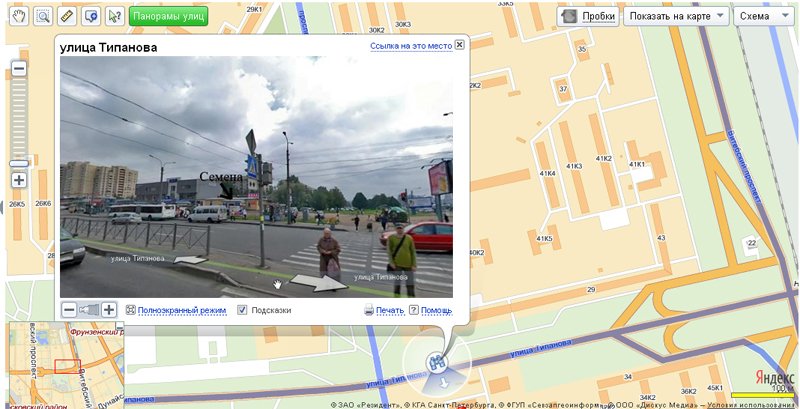
Task: Click the red rectangle in overview minimap
Action: tap(67, 366)
